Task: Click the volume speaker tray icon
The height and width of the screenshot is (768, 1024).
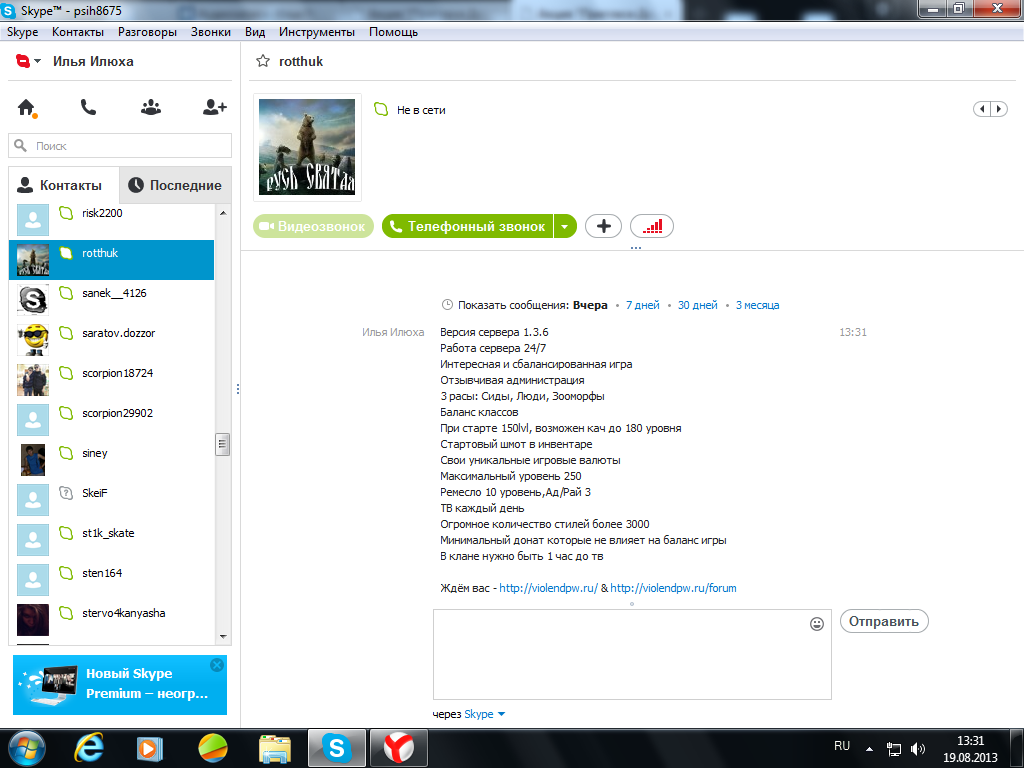Action: coord(918,749)
